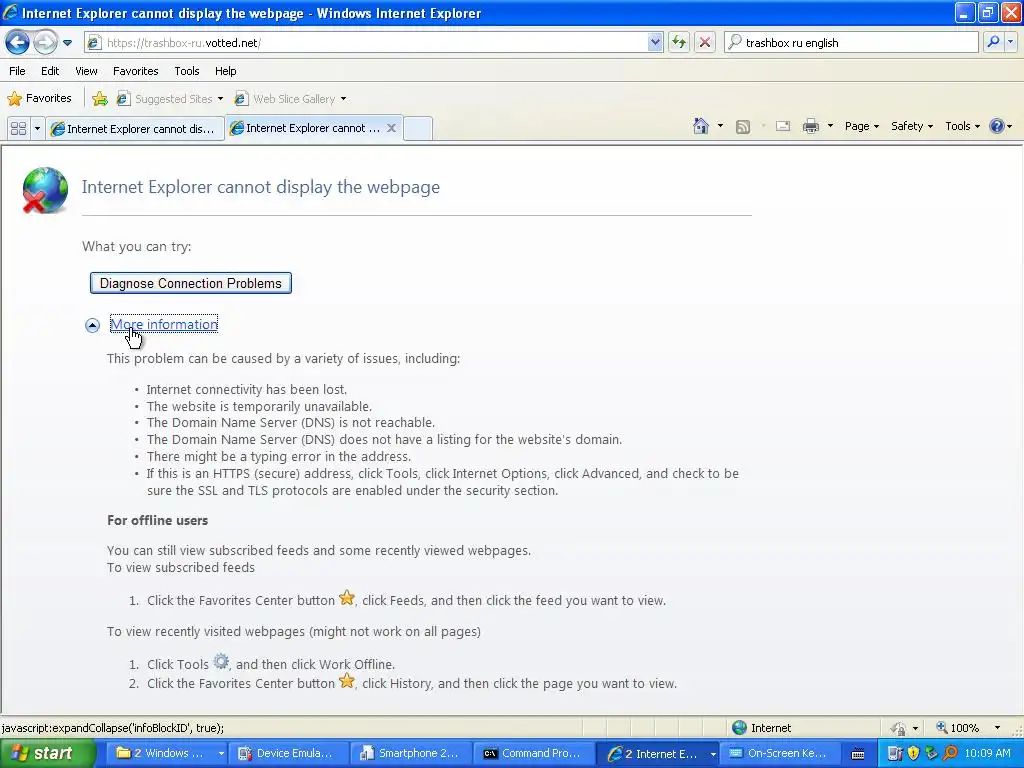Click the Home icon in command bar
The image size is (1024, 768).
point(701,126)
